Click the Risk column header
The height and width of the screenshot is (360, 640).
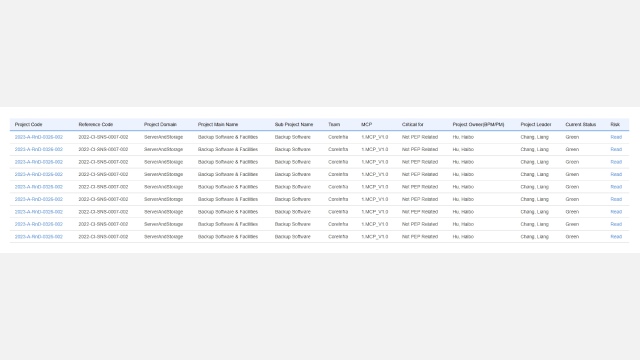click(615, 124)
